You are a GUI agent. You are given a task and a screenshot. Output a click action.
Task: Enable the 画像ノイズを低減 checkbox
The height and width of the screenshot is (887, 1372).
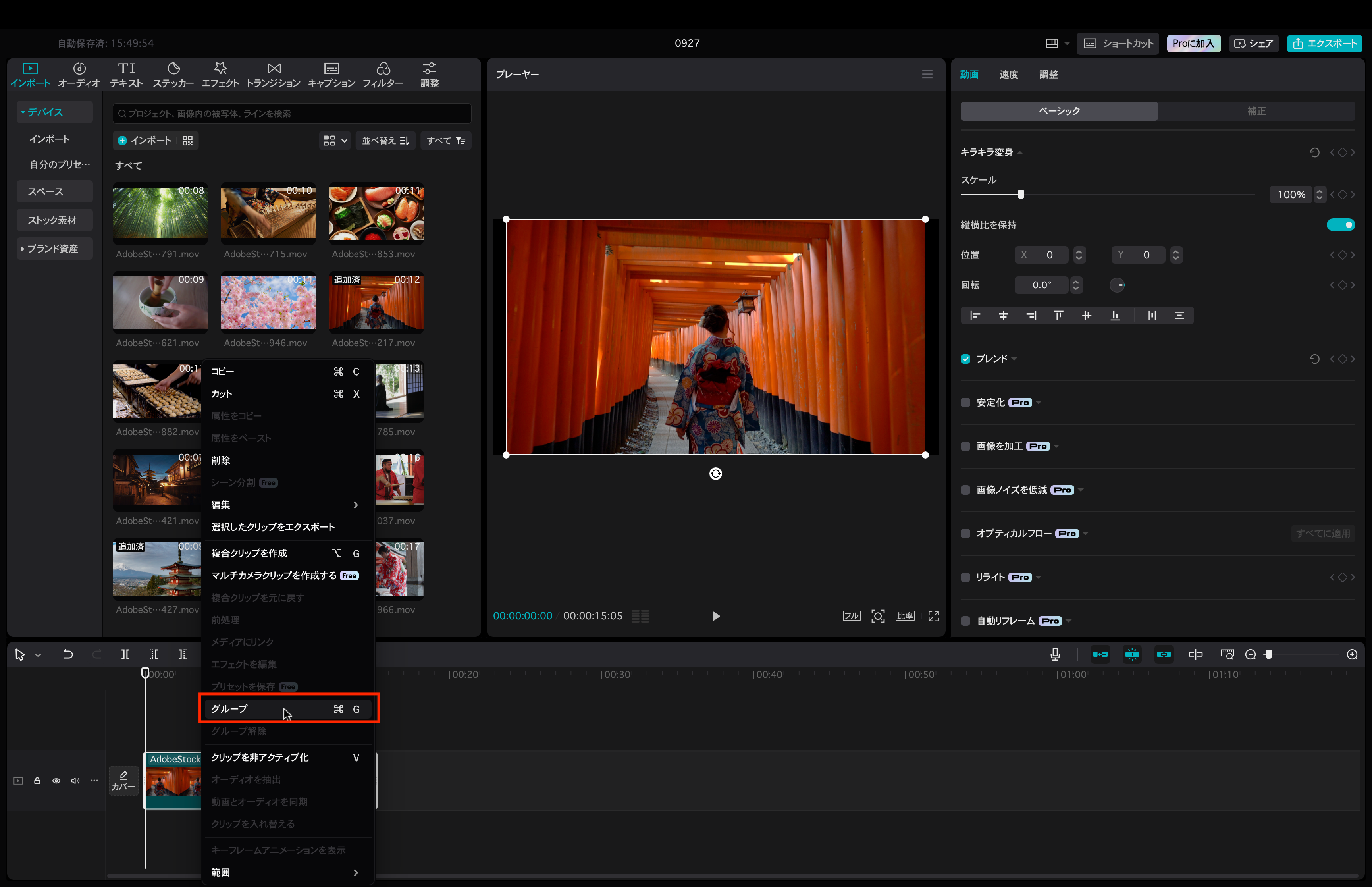click(965, 490)
